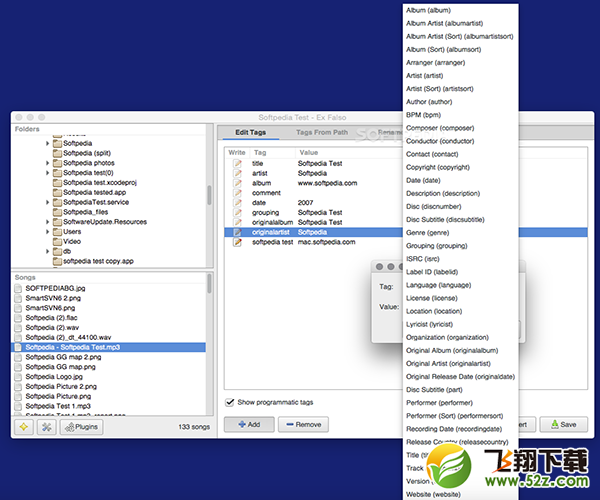Choose BPM (bpm) from the tag list
Image resolution: width=600 pixels, height=500 pixels.
tap(423, 115)
